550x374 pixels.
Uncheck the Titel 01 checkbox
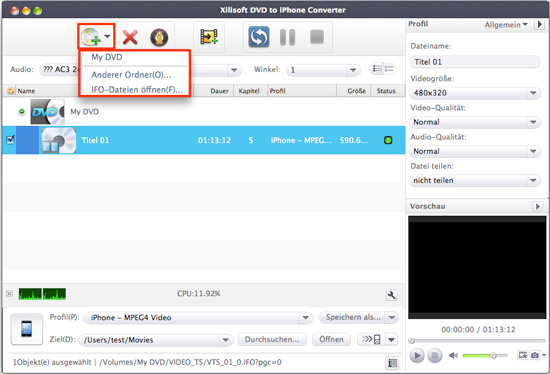click(10, 140)
